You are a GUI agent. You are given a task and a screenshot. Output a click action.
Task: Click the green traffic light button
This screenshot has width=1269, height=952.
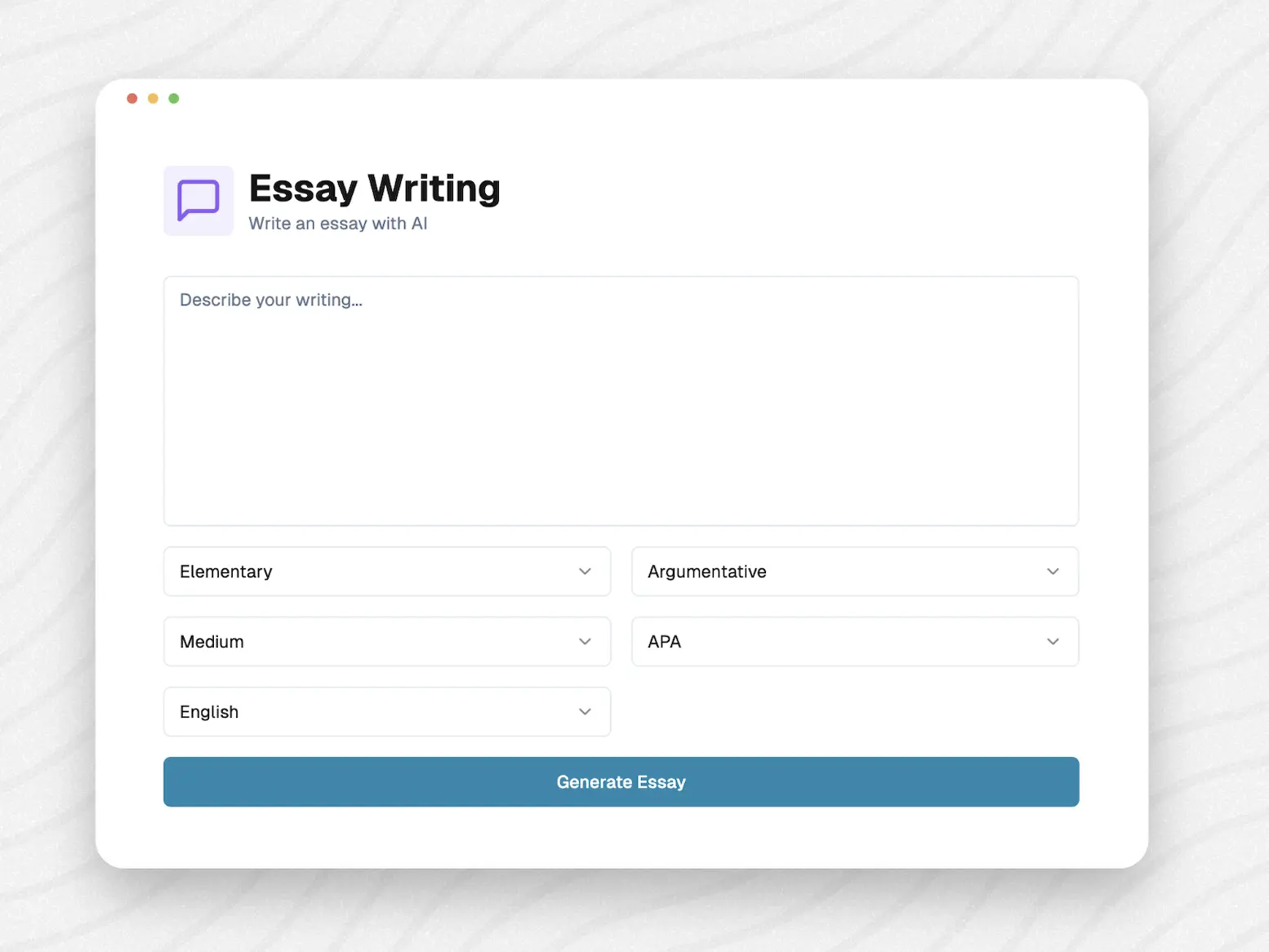click(174, 98)
